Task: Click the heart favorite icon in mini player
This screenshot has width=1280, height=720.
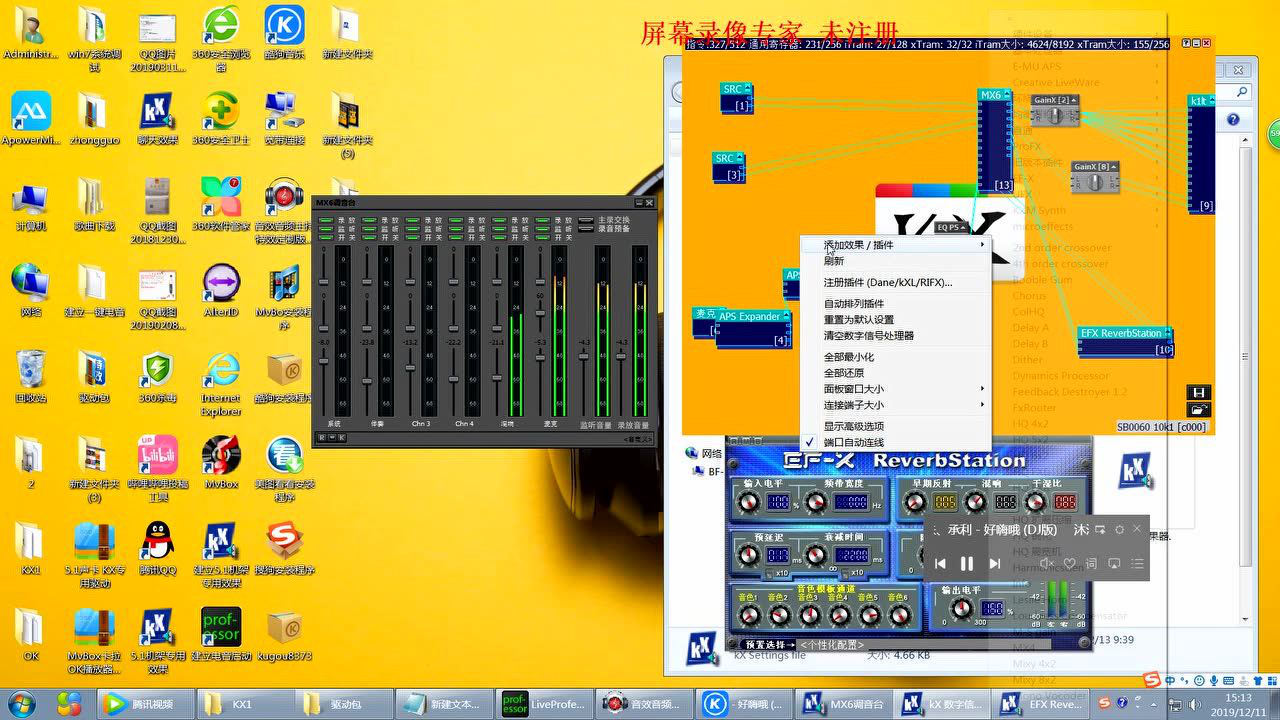Action: point(1068,564)
